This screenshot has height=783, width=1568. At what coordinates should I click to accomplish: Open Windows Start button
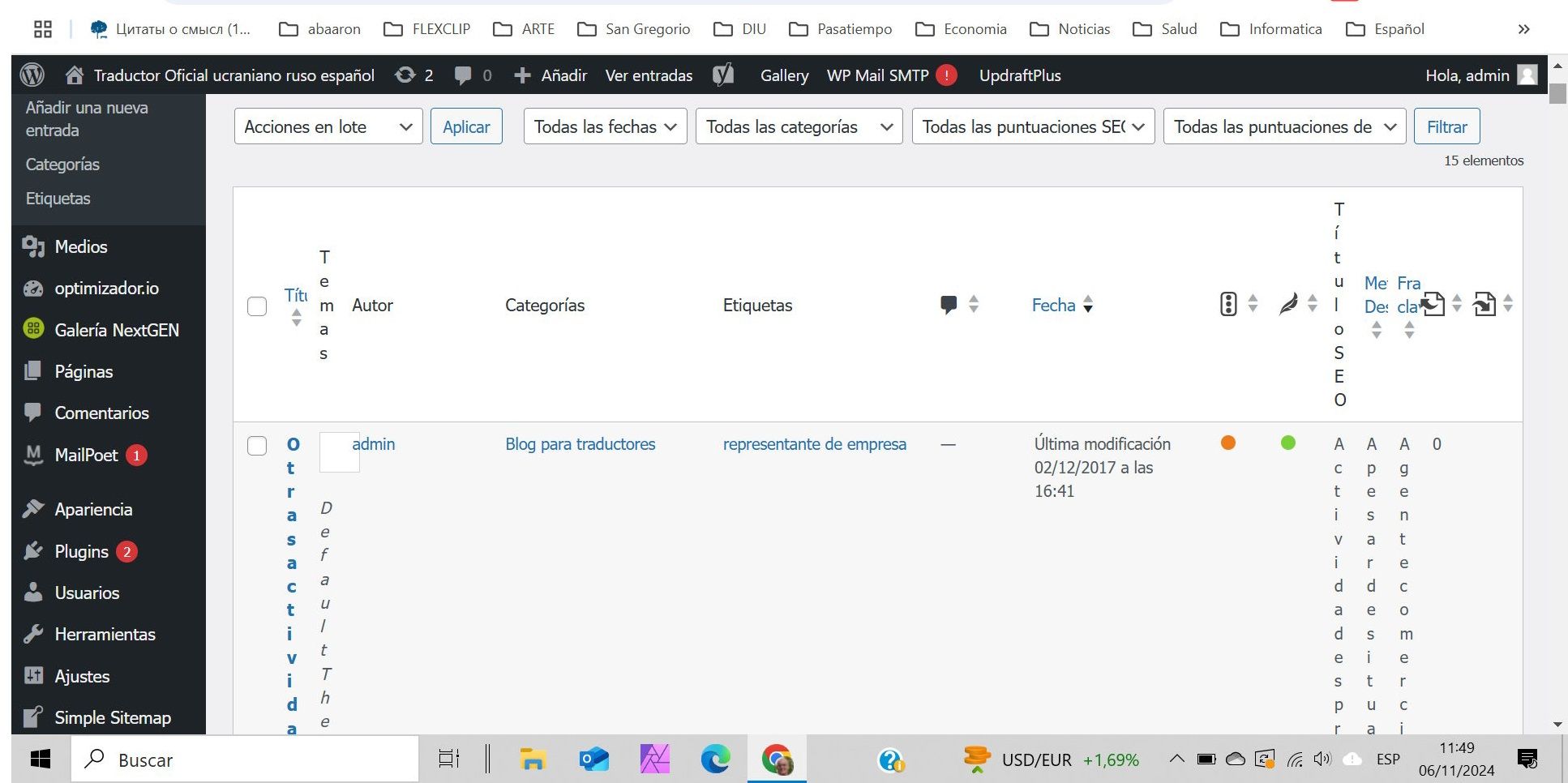click(x=40, y=759)
